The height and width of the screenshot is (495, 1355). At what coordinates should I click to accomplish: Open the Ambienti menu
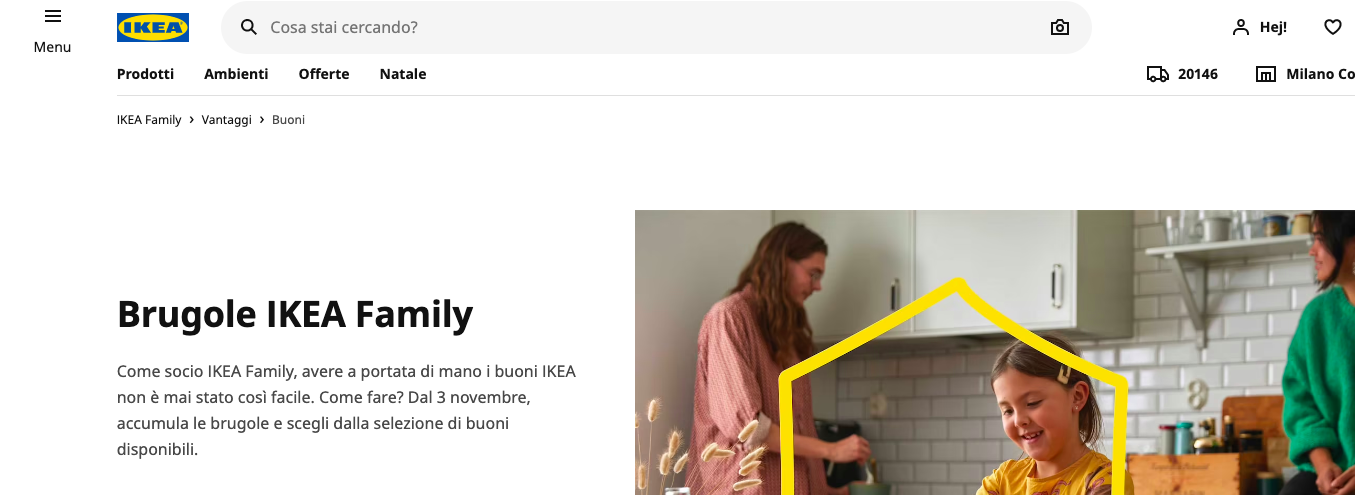click(x=236, y=74)
